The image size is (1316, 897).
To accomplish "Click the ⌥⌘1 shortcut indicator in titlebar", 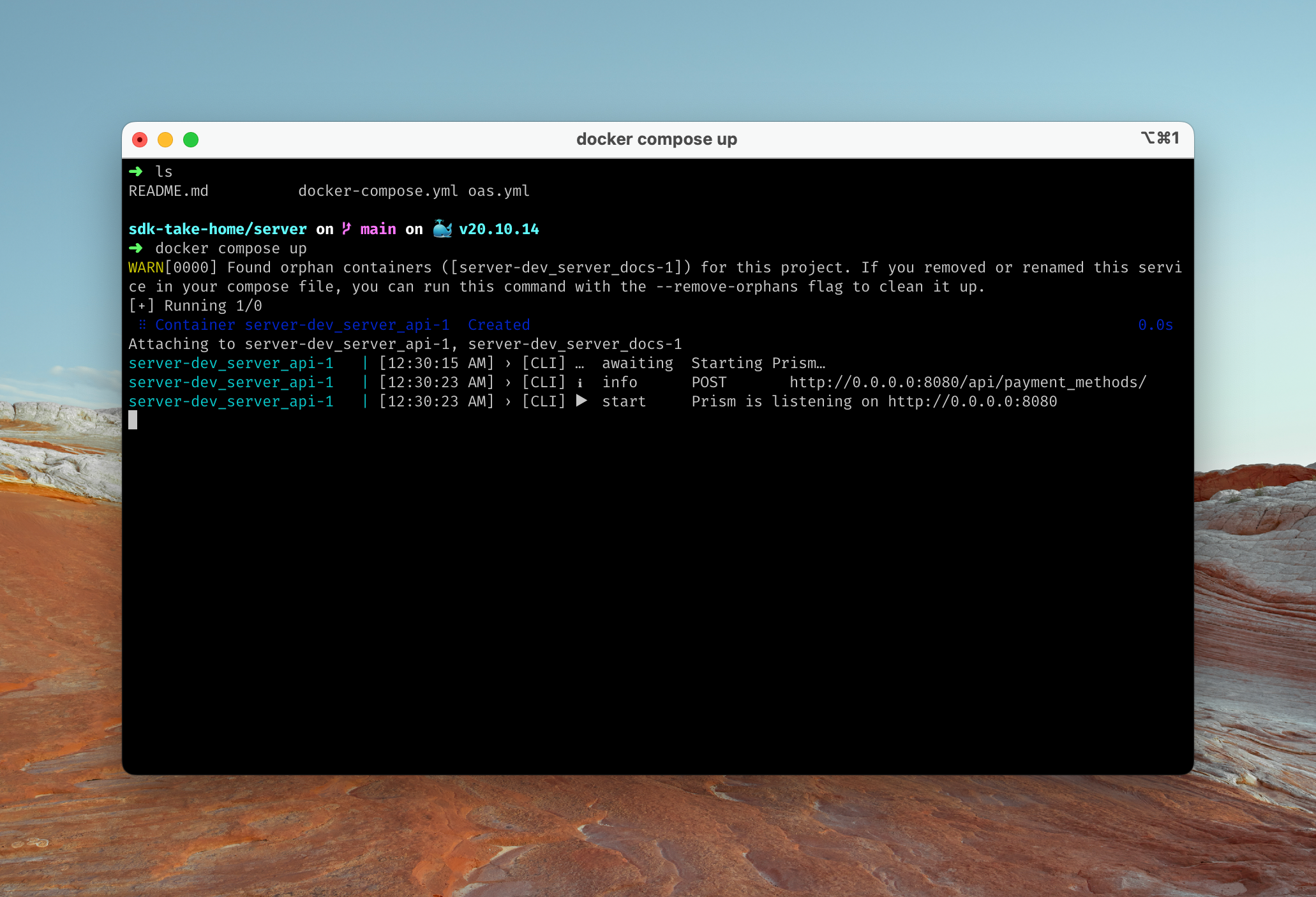I will point(1160,138).
